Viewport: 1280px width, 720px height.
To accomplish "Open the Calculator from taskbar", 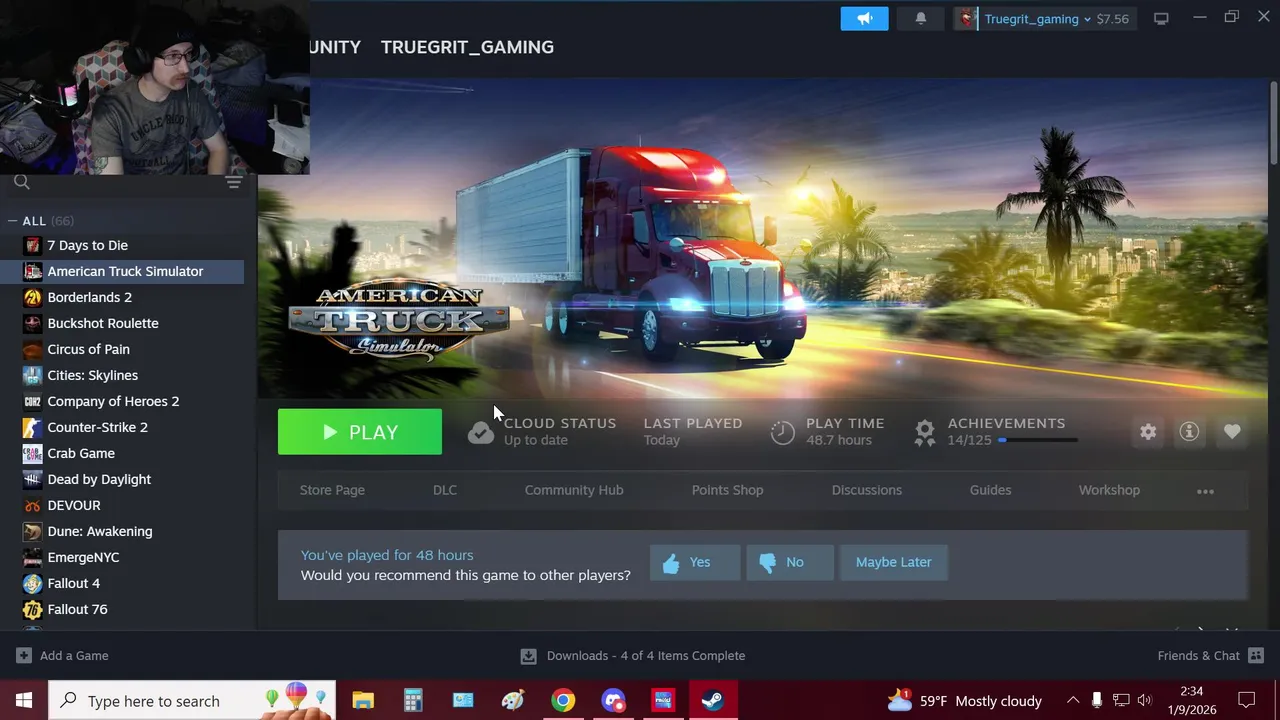I will (x=413, y=700).
